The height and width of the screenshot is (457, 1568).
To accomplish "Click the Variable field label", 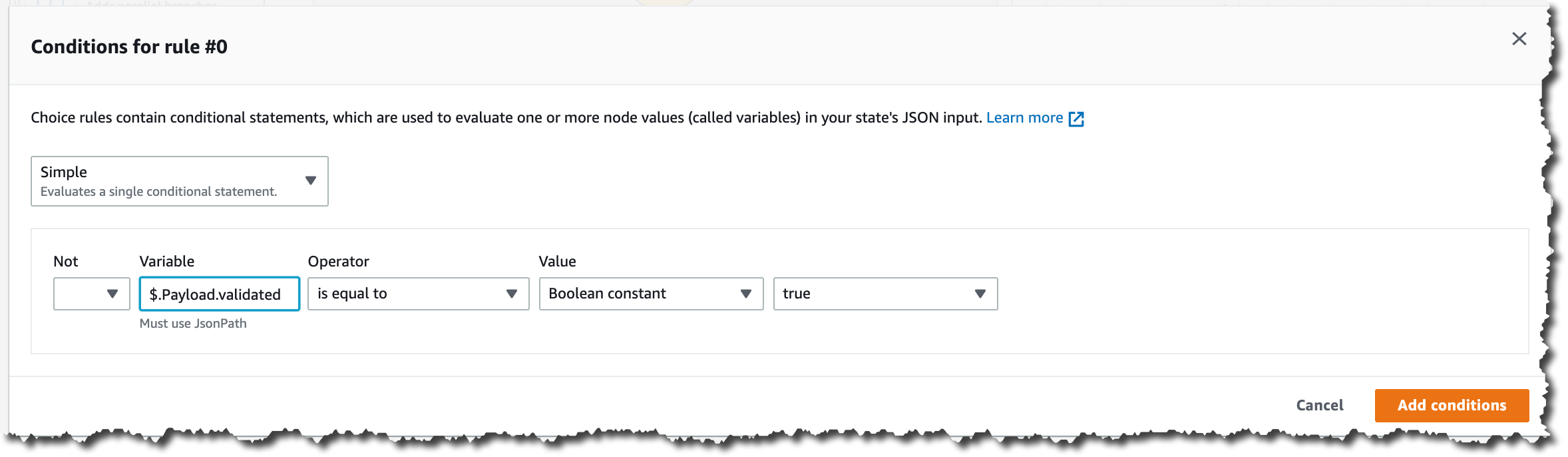I will 167,261.
